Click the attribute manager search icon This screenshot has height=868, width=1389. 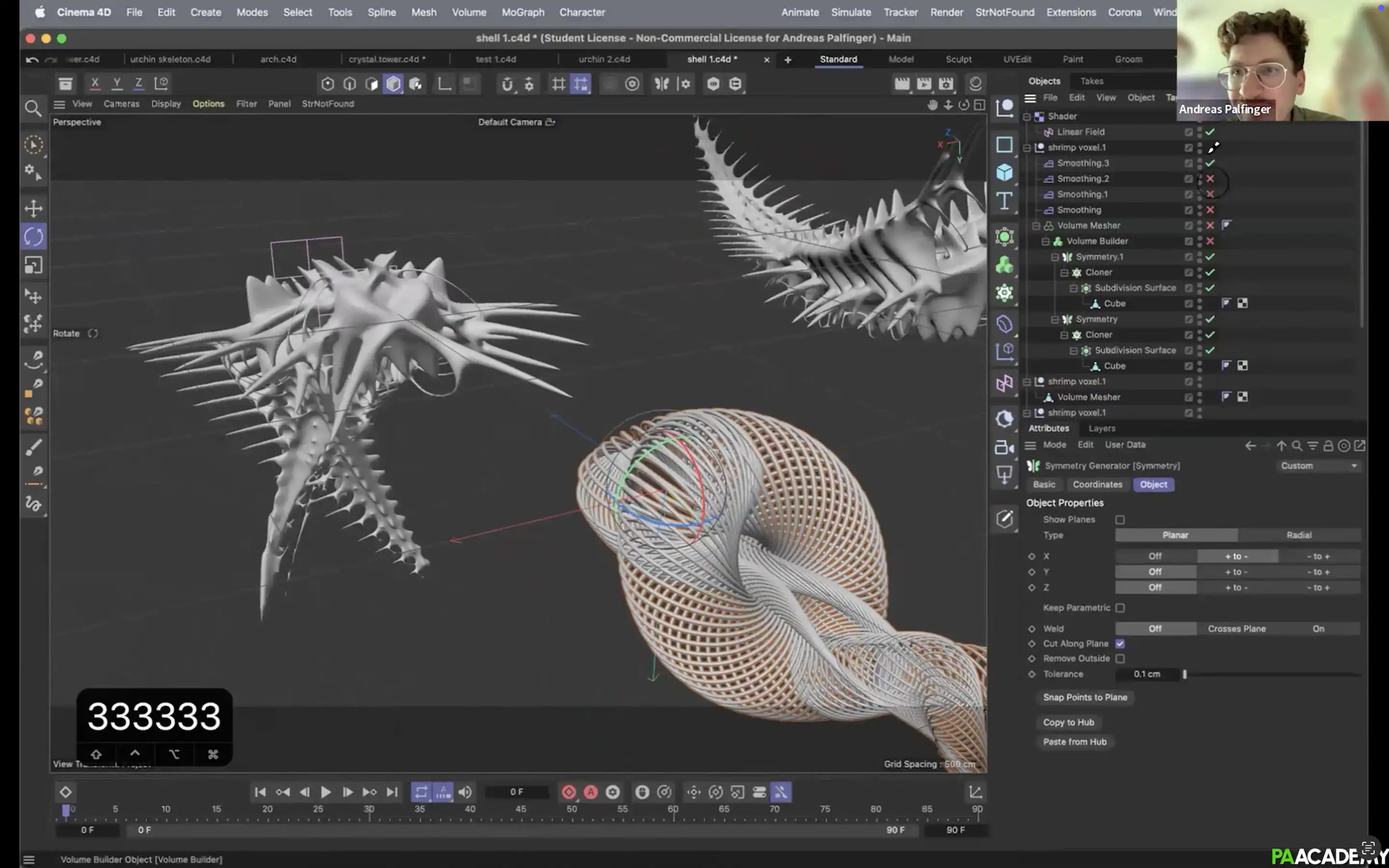1296,446
